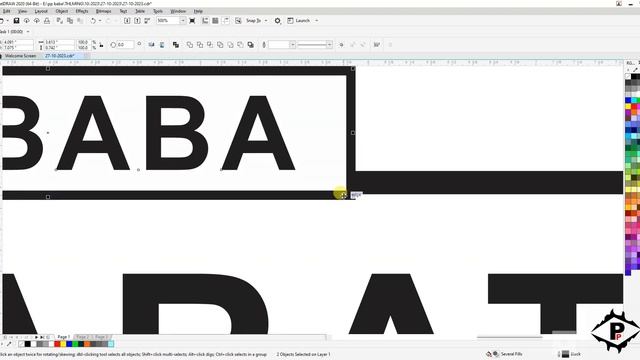Click the zoom level field showing 500%

pyautogui.click(x=168, y=20)
